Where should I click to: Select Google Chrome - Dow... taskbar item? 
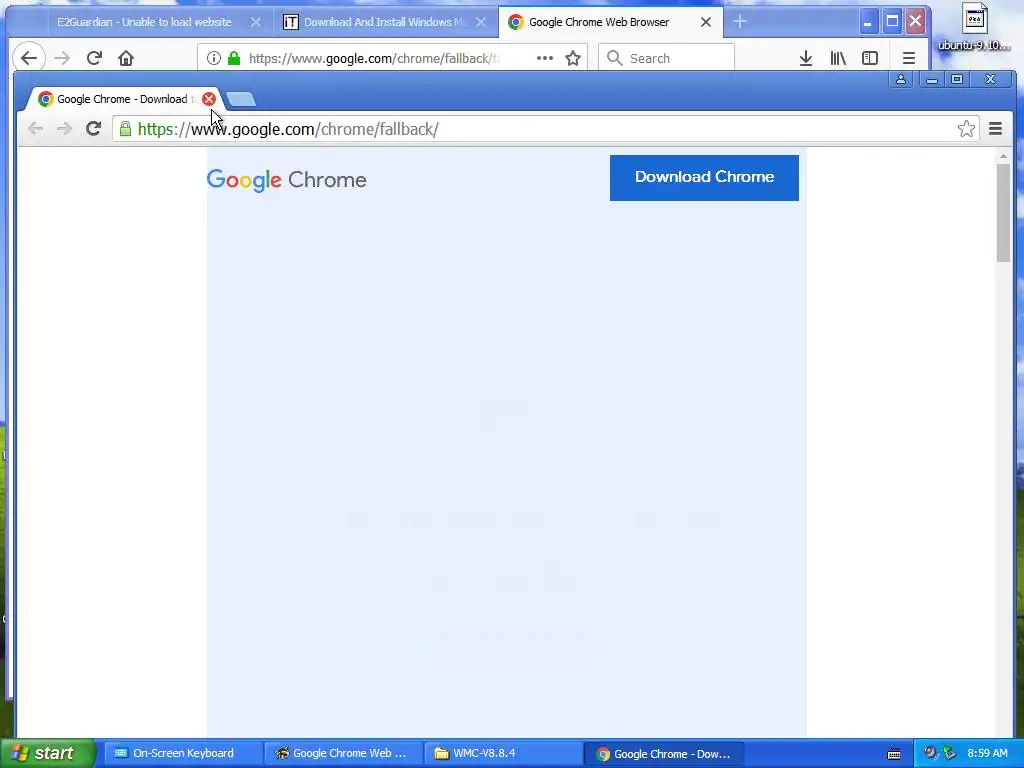pos(664,754)
